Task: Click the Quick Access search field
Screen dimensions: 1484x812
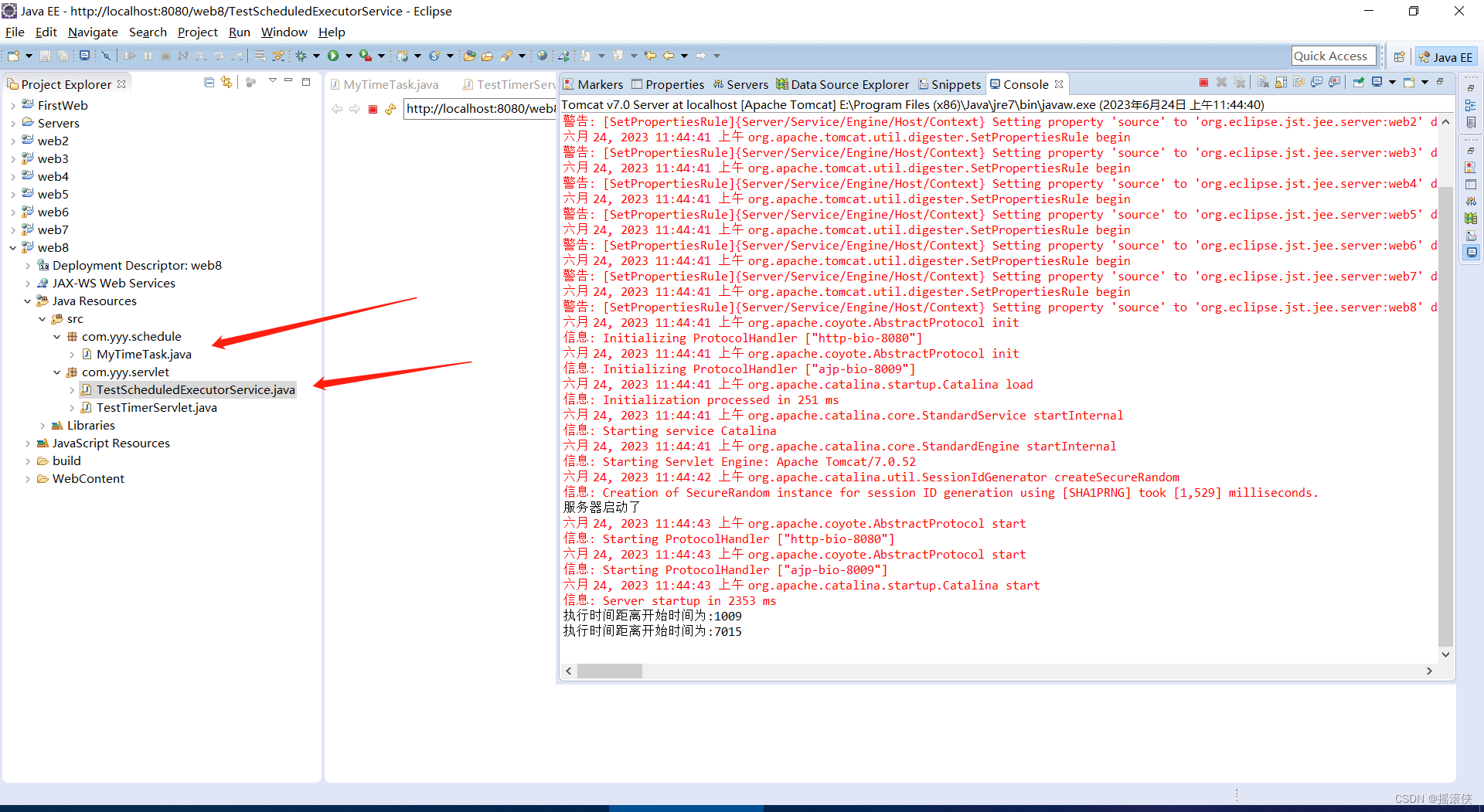Action: [1334, 56]
